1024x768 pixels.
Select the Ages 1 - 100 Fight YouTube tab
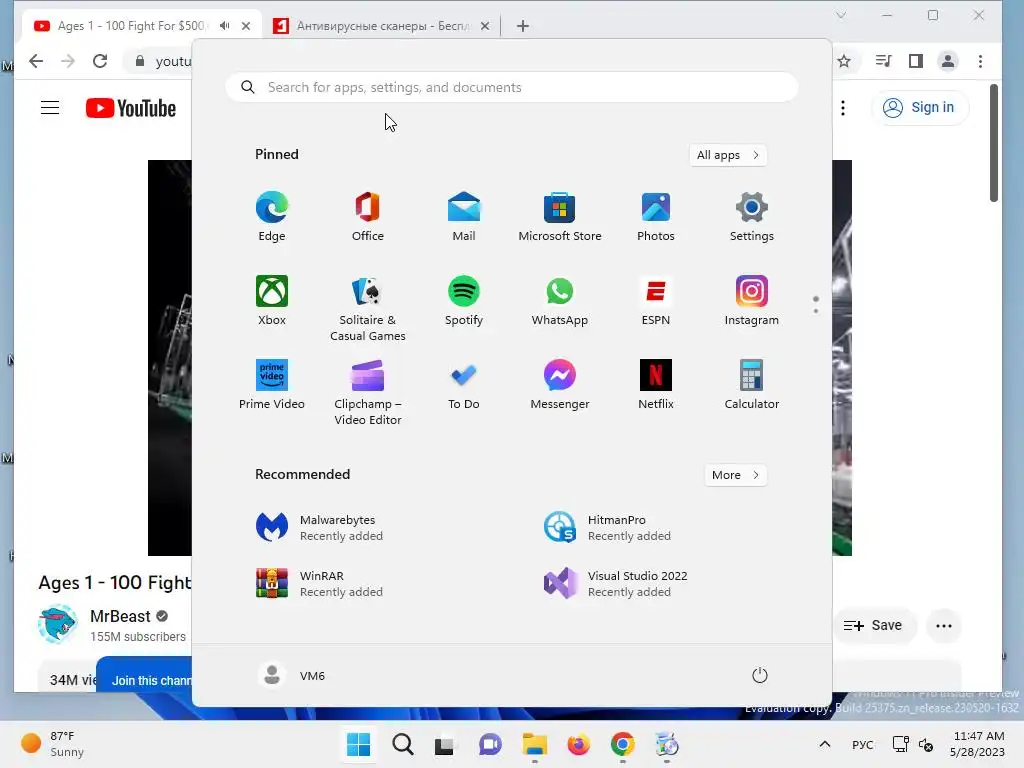(131, 25)
